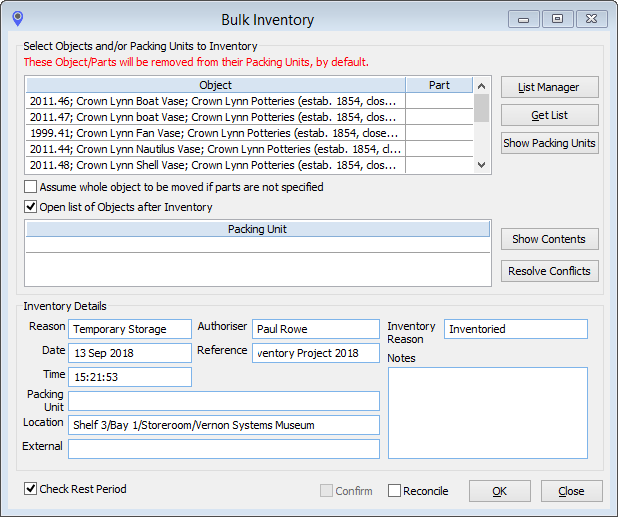Click the Location field Shelf 3/Bay 1

(224, 425)
